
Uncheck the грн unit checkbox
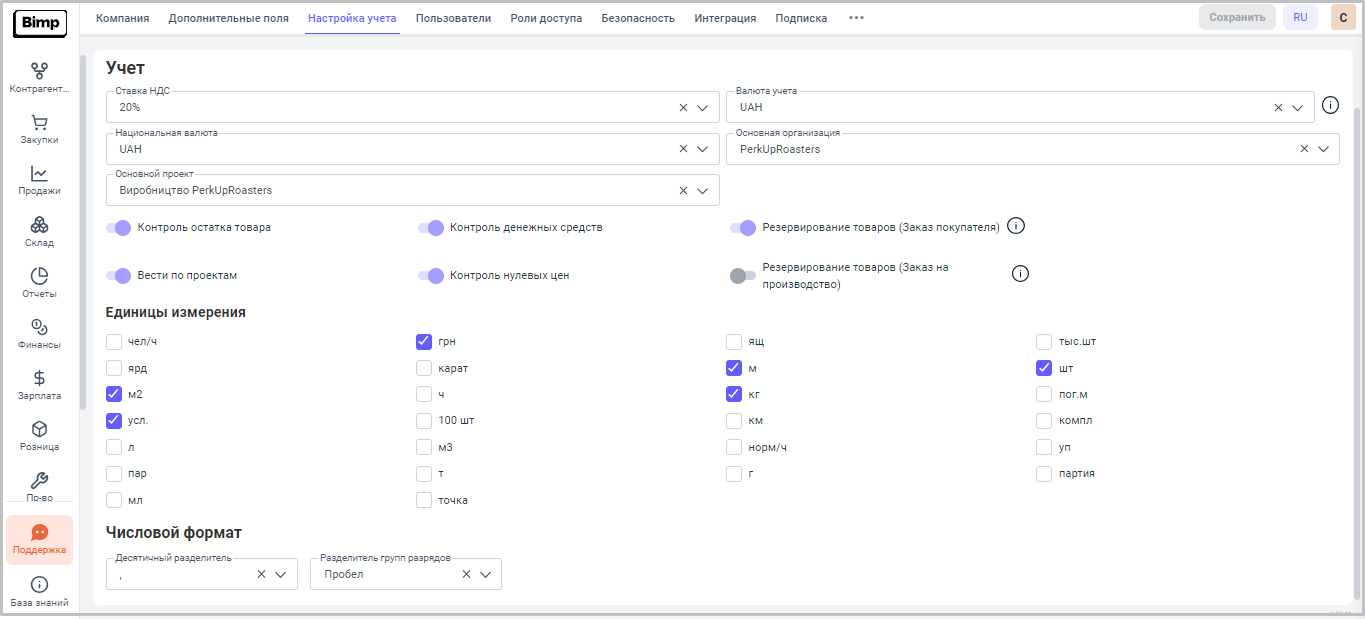click(x=424, y=342)
